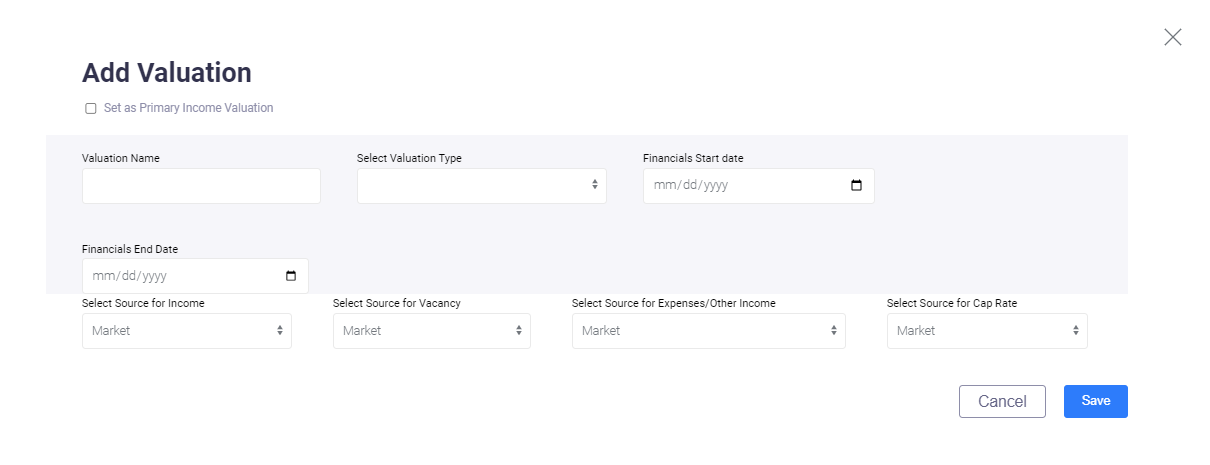Screen dimensions: 1210x465
Task: Click the 'Set as Primary Income Valuation' label text
Action: [188, 108]
